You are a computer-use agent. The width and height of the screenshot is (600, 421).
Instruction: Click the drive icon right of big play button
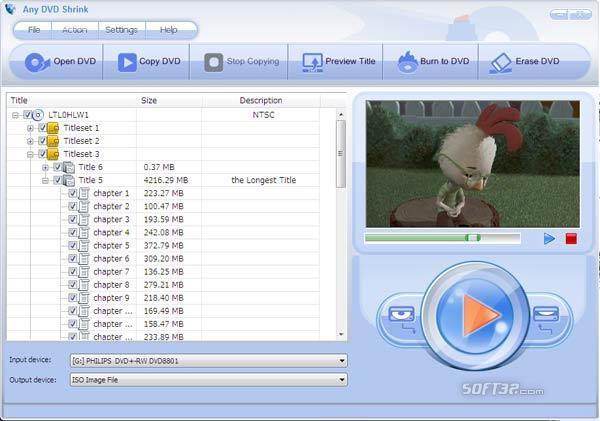tap(546, 315)
